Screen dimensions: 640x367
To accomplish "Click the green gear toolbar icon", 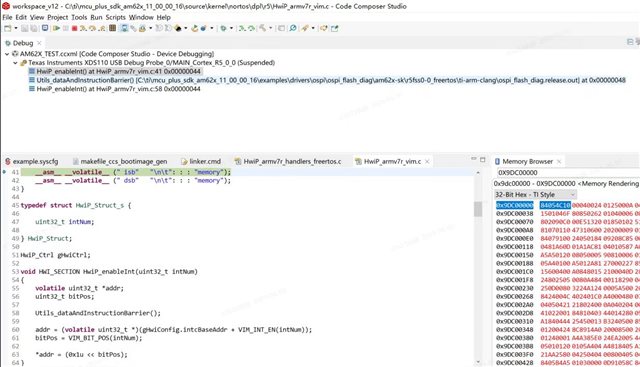I will pyautogui.click(x=223, y=28).
